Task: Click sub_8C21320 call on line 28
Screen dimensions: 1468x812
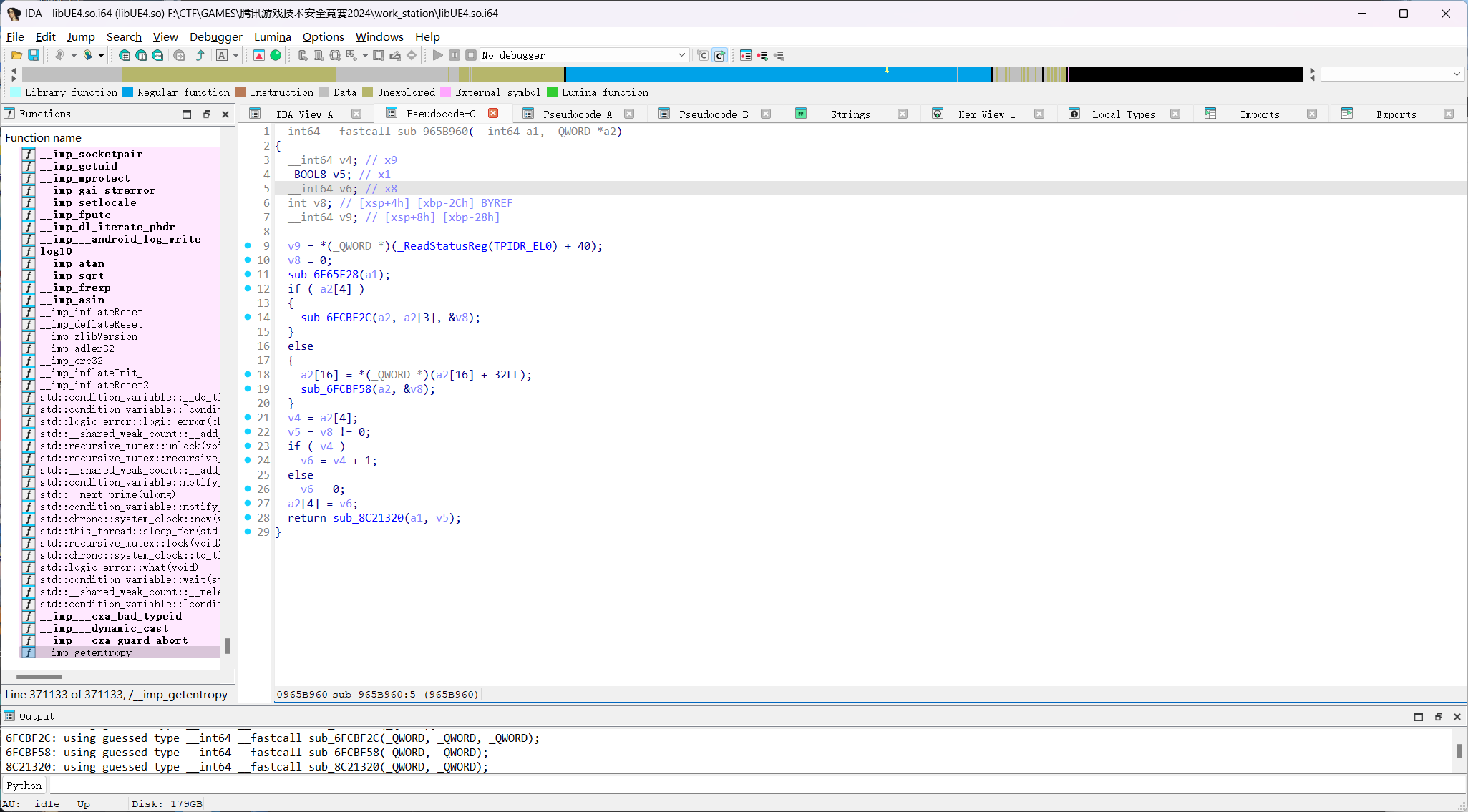Action: [368, 517]
